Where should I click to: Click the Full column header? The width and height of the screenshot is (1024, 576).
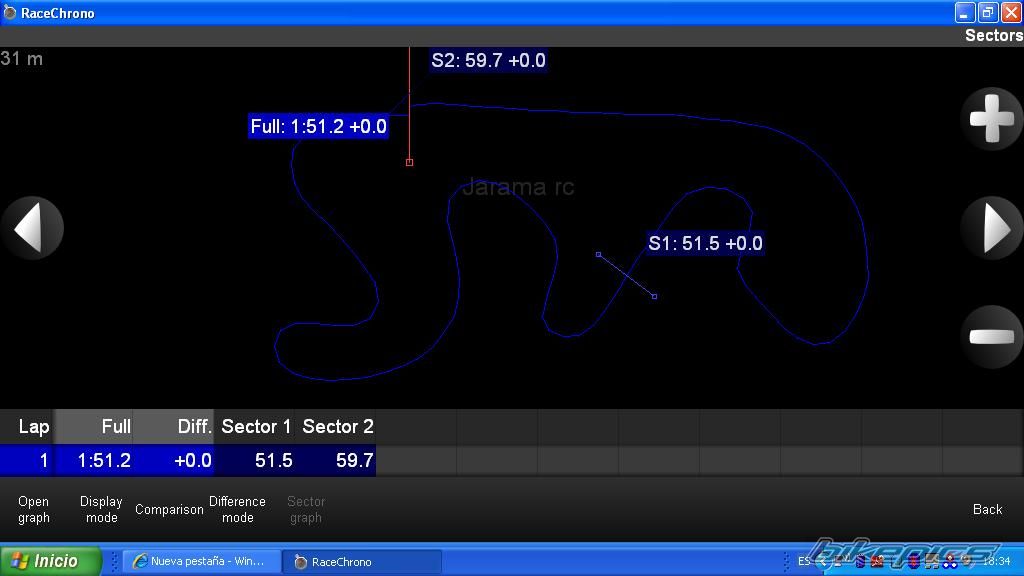[x=93, y=426]
